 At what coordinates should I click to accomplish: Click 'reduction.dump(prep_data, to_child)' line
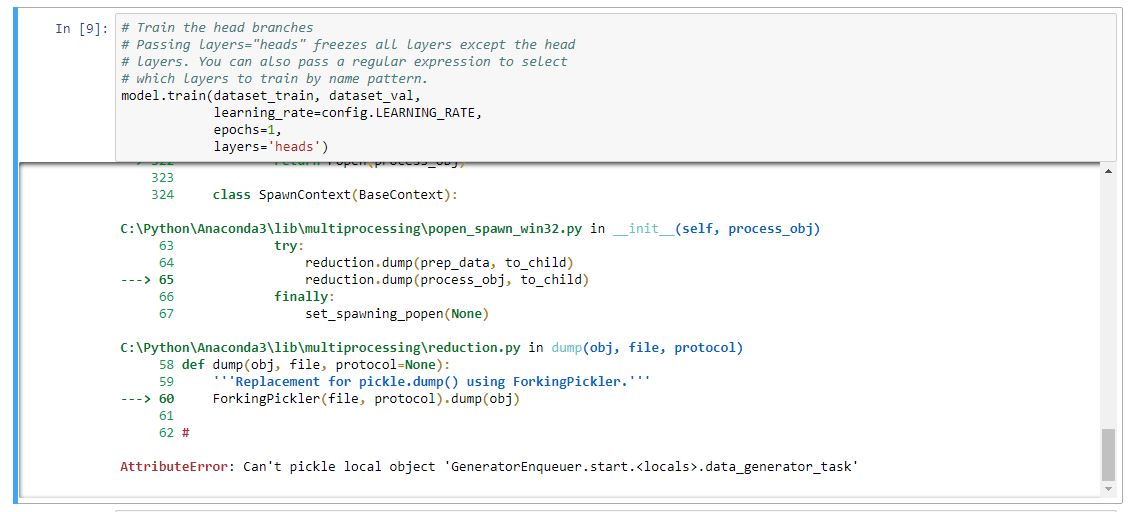point(439,262)
